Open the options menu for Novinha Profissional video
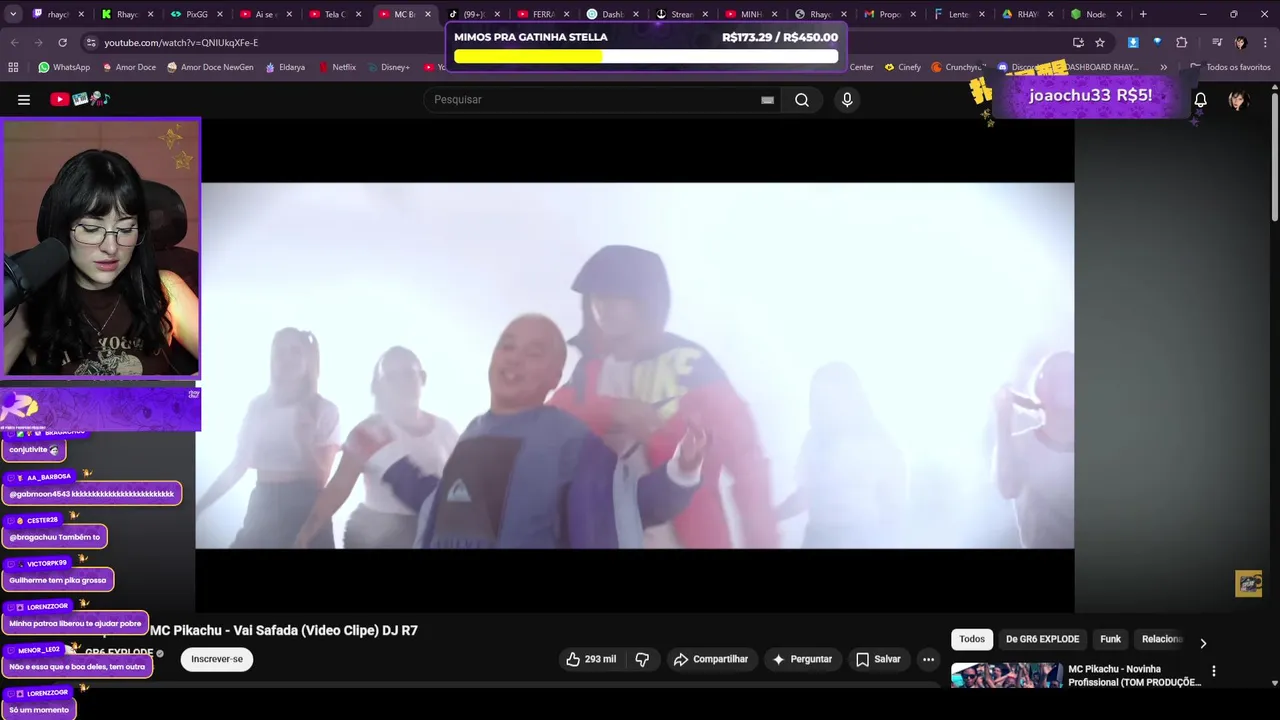1280x720 pixels. click(1214, 671)
